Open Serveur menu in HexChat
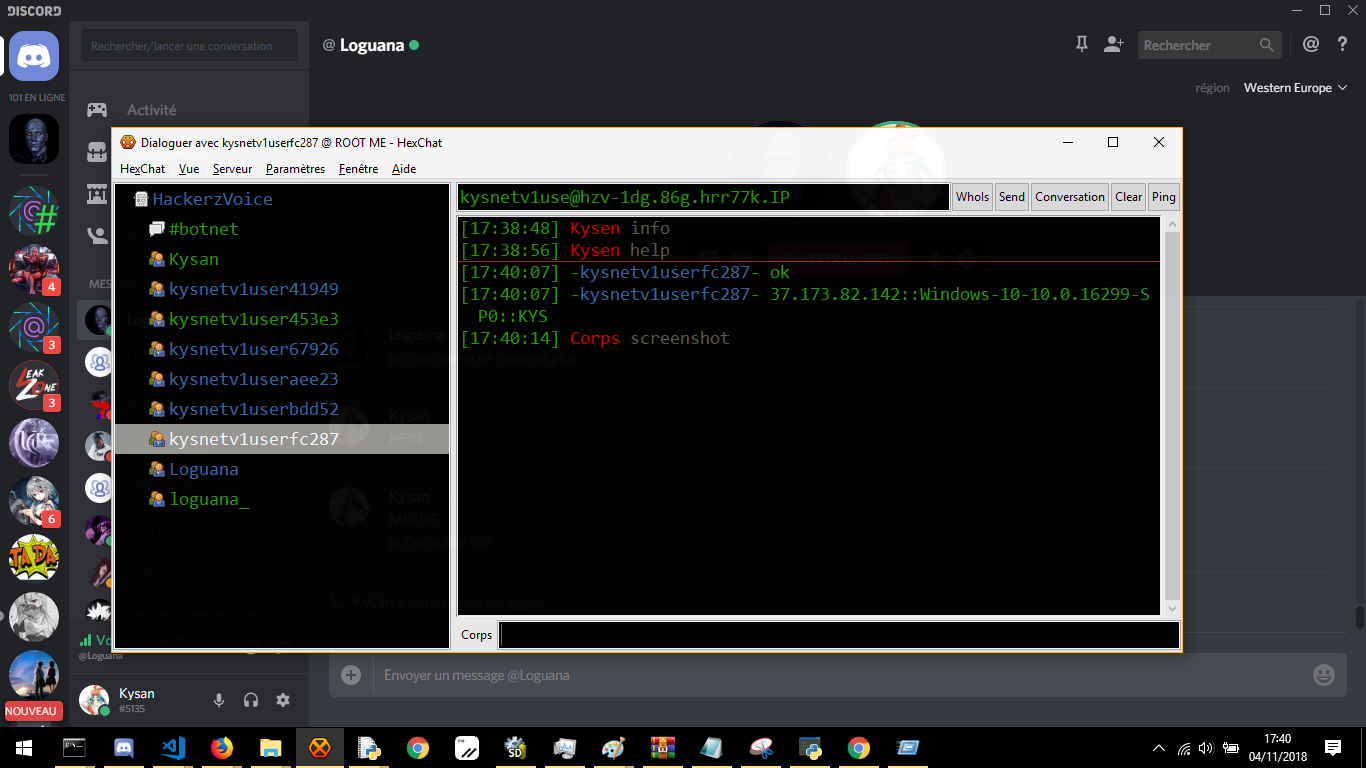Image resolution: width=1366 pixels, height=768 pixels. (233, 169)
